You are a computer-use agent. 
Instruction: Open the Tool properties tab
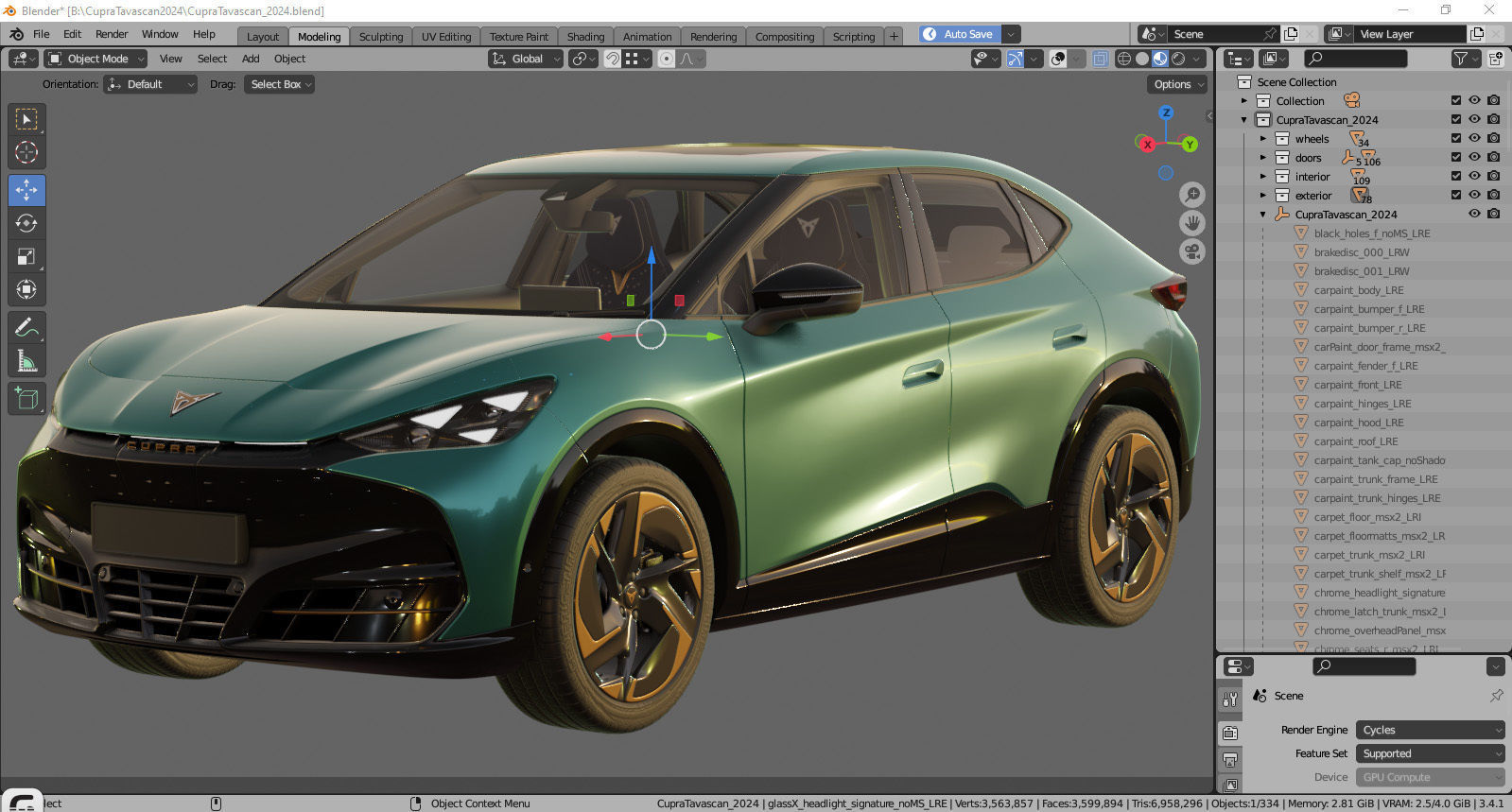1230,700
